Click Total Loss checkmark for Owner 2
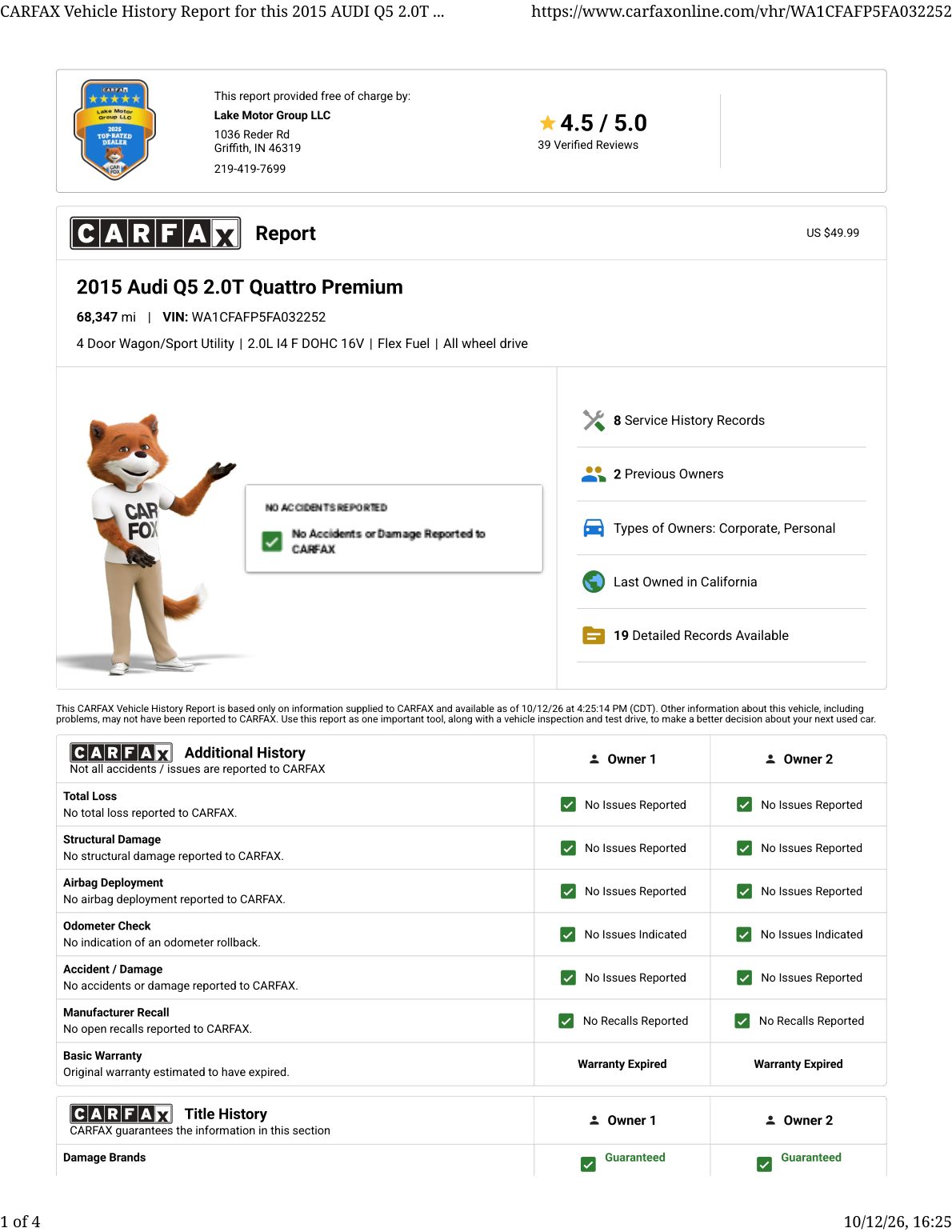The image size is (952, 1232). [x=744, y=805]
